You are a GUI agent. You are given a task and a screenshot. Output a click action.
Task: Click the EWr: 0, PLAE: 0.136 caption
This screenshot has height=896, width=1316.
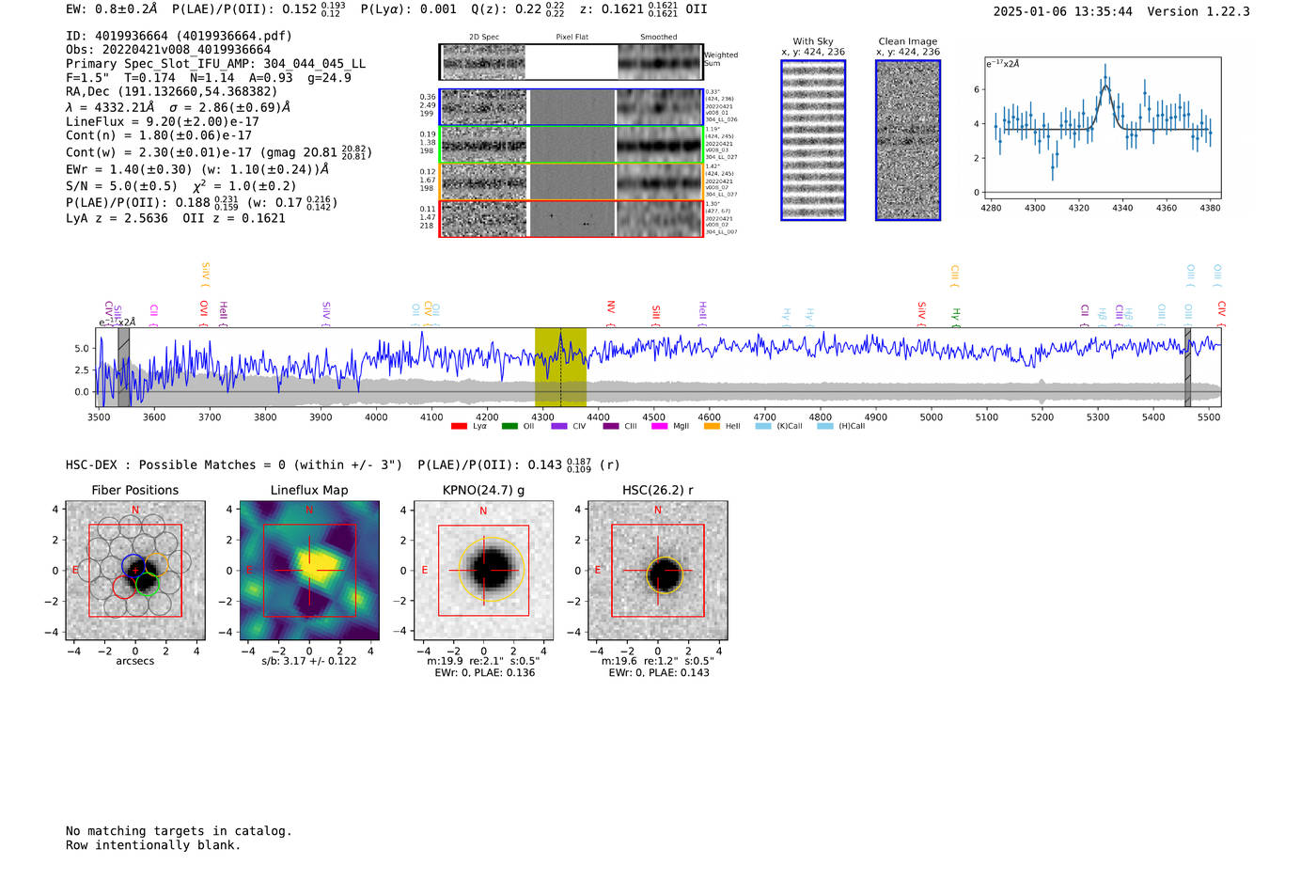point(485,673)
